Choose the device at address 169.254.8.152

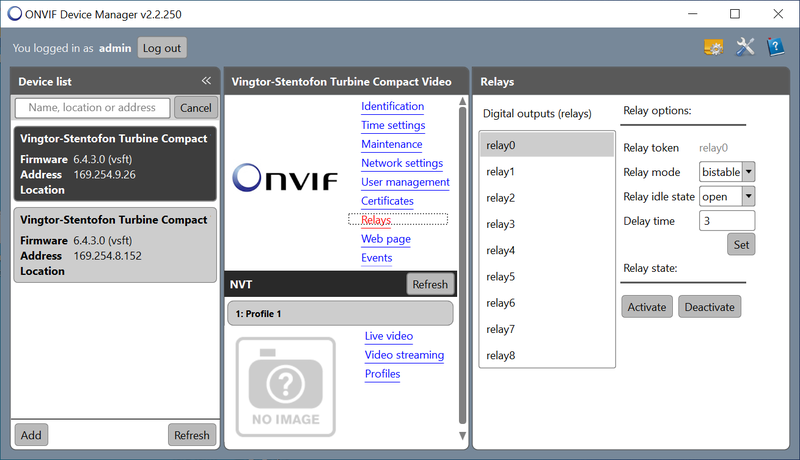point(115,244)
